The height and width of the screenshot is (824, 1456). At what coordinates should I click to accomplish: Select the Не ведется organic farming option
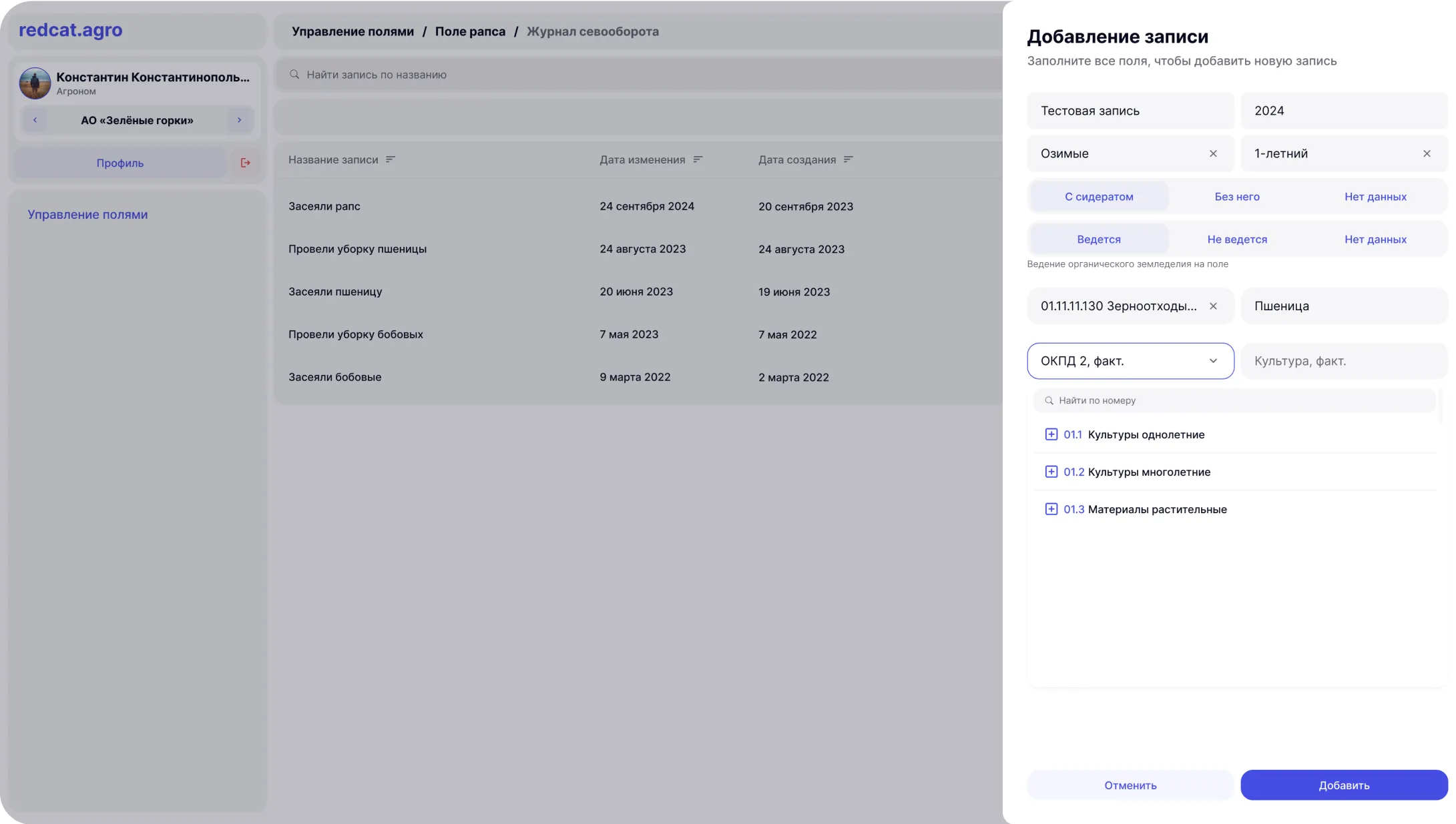(x=1236, y=240)
